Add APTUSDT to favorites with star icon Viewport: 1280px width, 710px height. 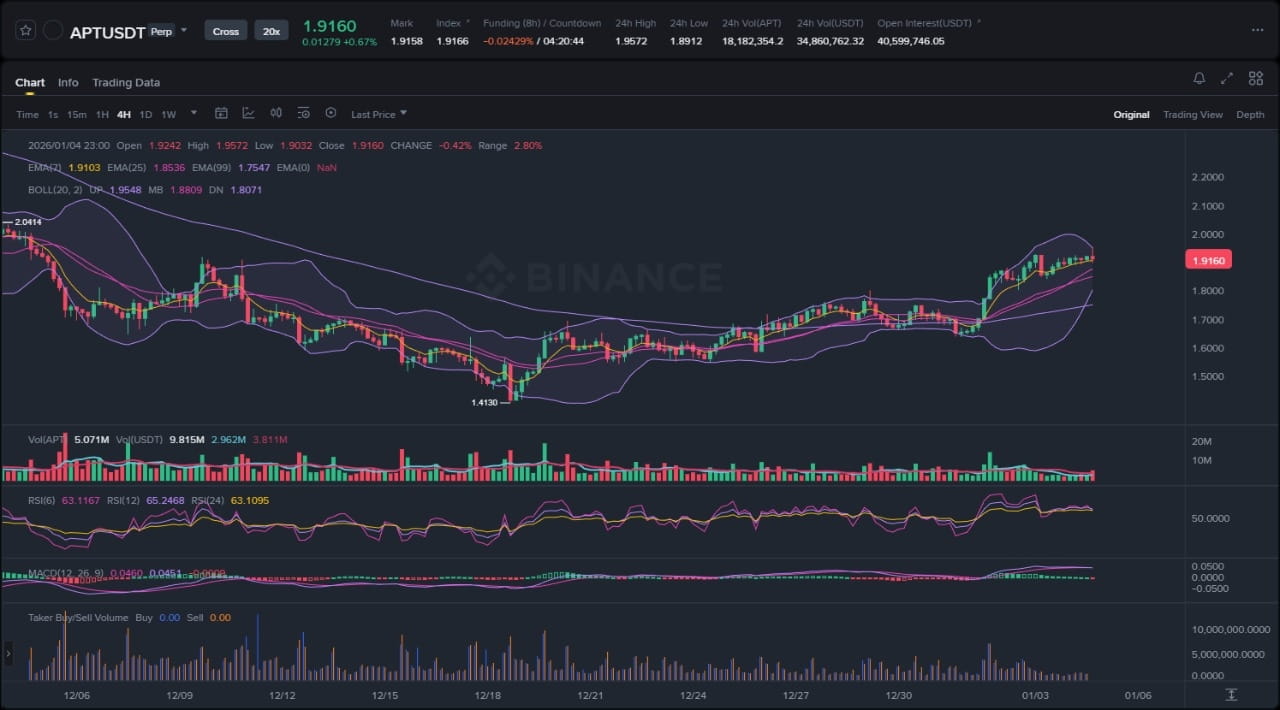26,31
